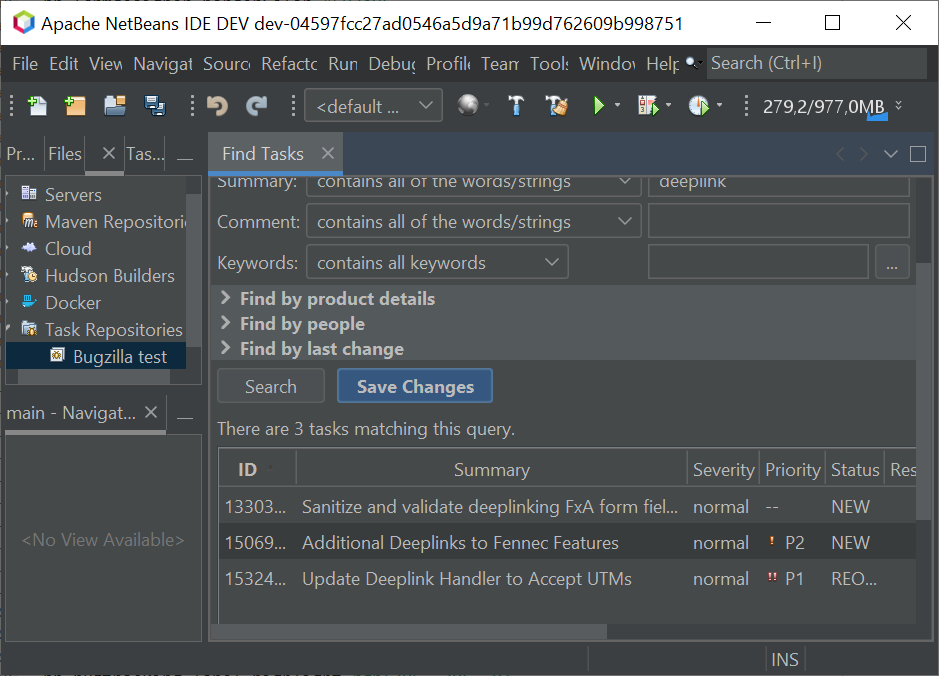The image size is (939, 676).
Task: Open the Keywords match type dropdown
Action: 437,262
